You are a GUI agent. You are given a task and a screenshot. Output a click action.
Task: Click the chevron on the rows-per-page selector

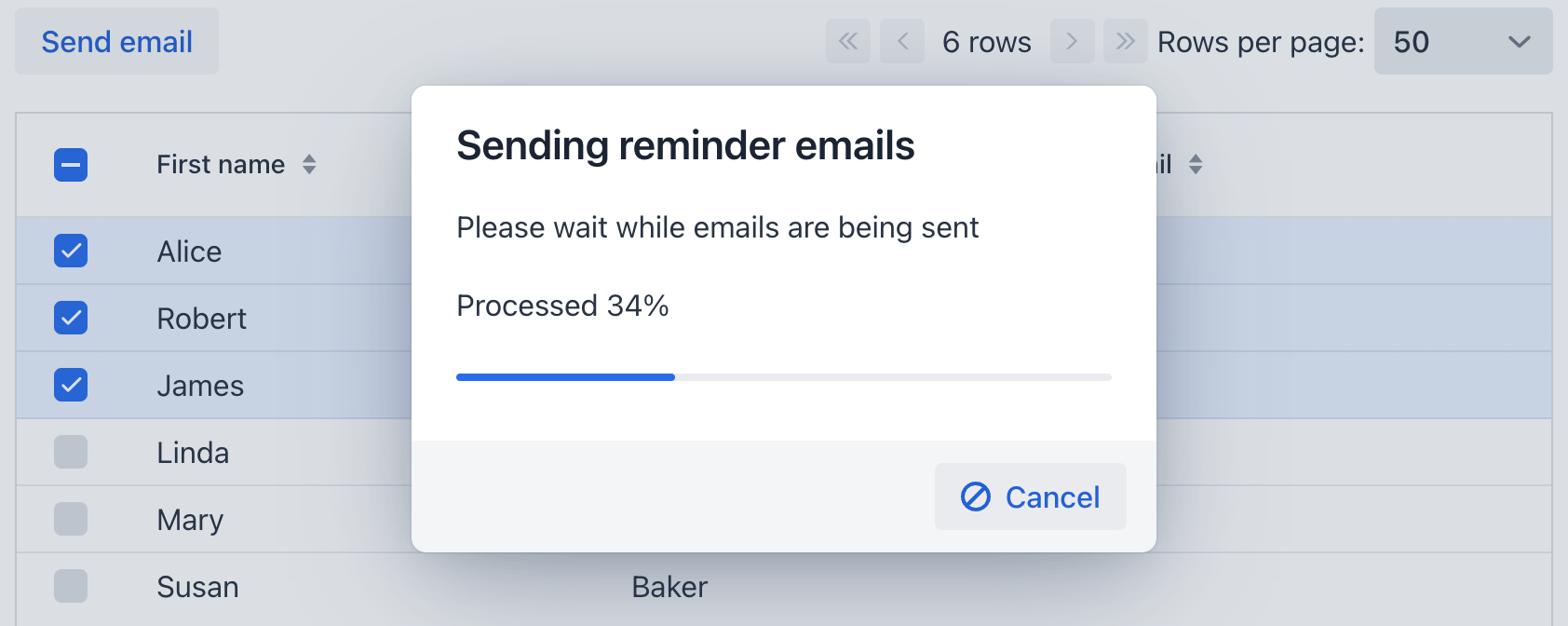(1519, 42)
